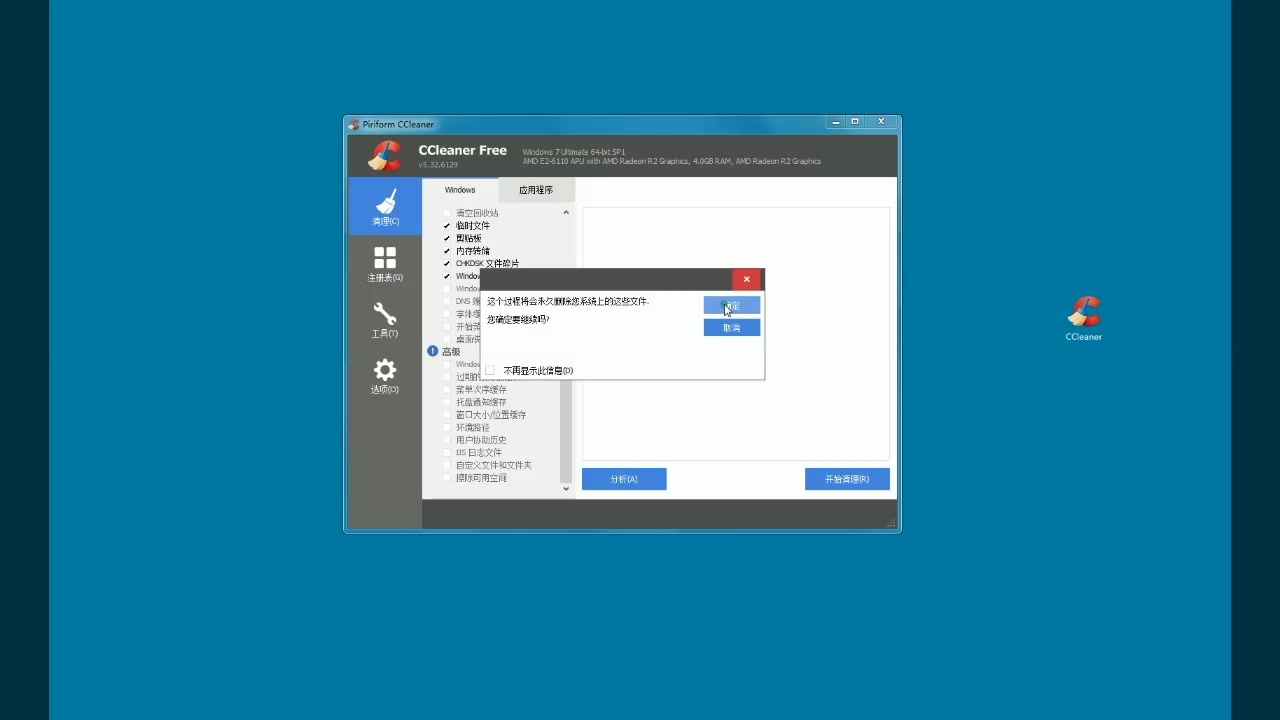
Task: Open the 清理(C) cleaner section
Action: pyautogui.click(x=385, y=206)
